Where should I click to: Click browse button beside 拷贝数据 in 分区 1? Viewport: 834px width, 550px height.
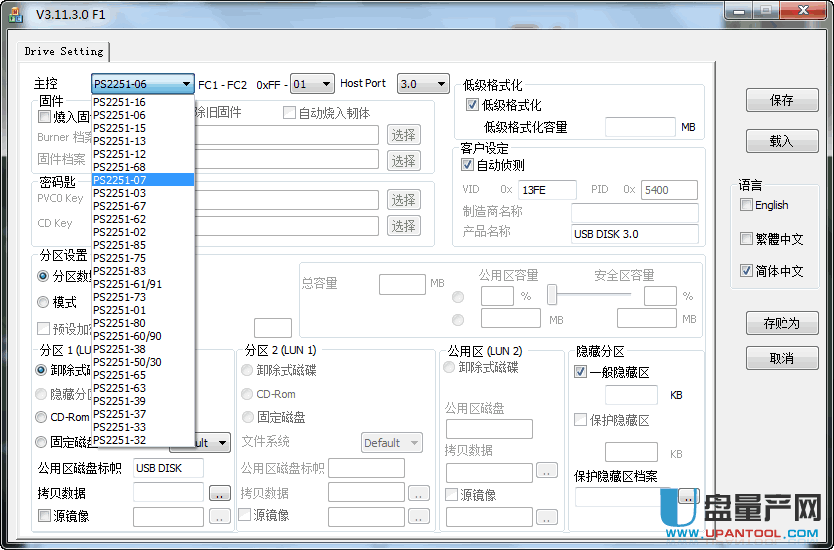(220, 492)
